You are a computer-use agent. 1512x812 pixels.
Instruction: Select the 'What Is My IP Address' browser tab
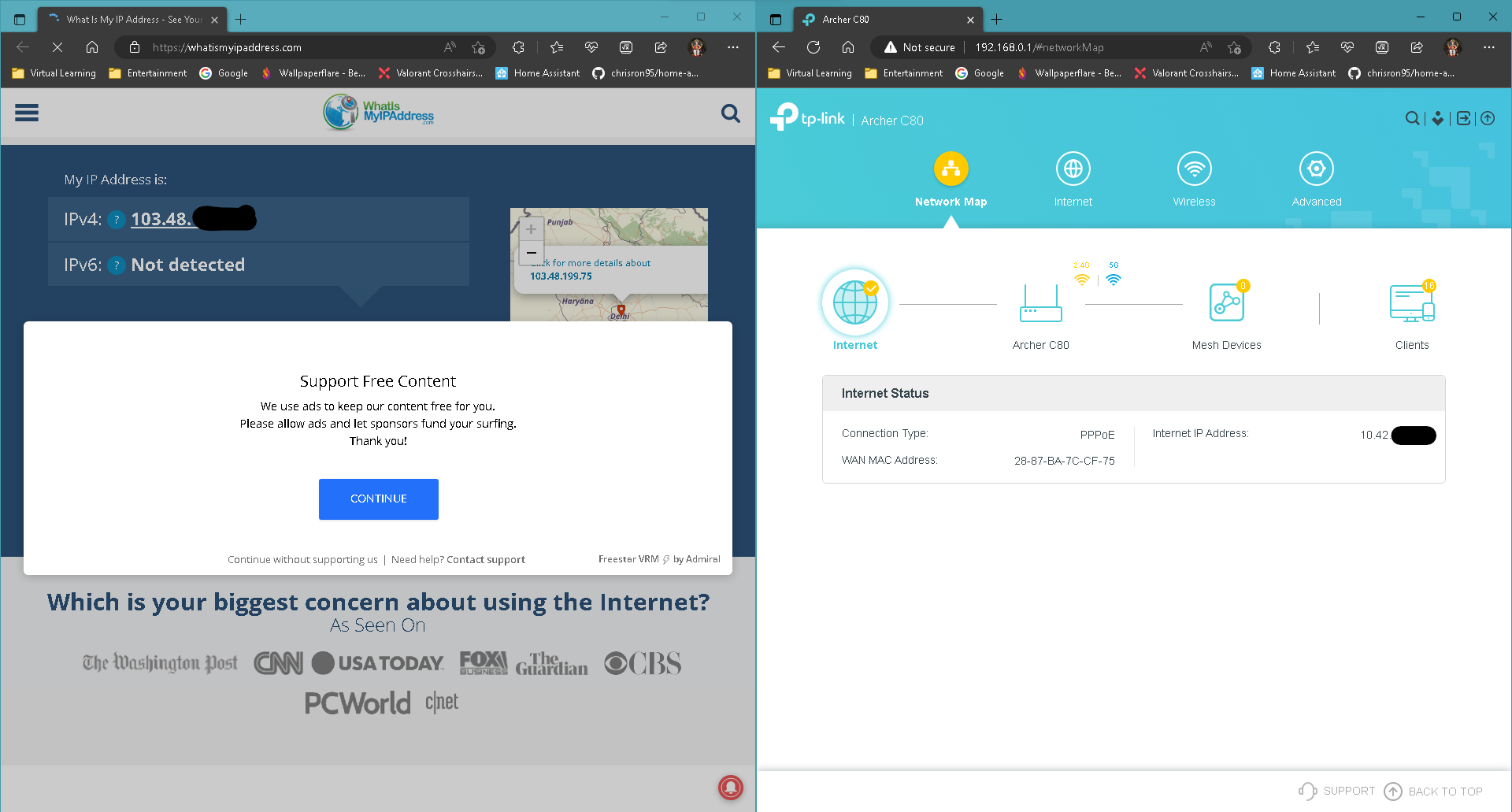coord(132,20)
